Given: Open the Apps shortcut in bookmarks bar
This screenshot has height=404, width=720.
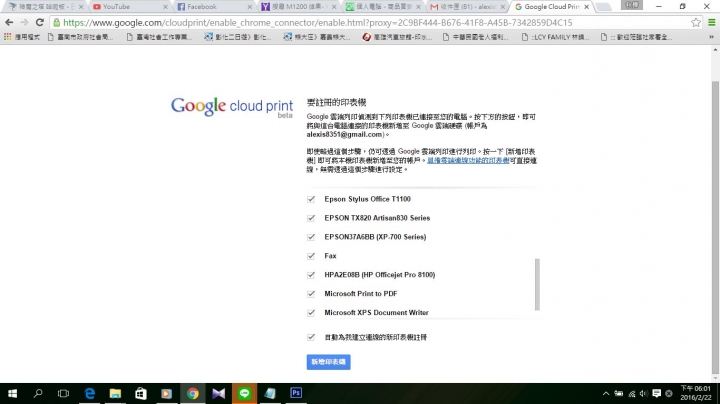Looking at the screenshot, I should (x=22, y=37).
